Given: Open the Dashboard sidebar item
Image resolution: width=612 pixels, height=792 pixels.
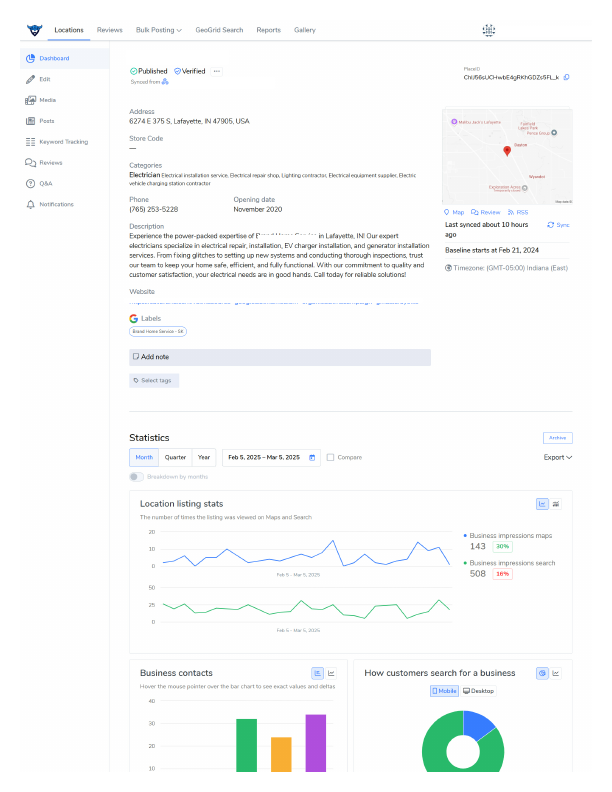Looking at the screenshot, I should click(x=65, y=59).
